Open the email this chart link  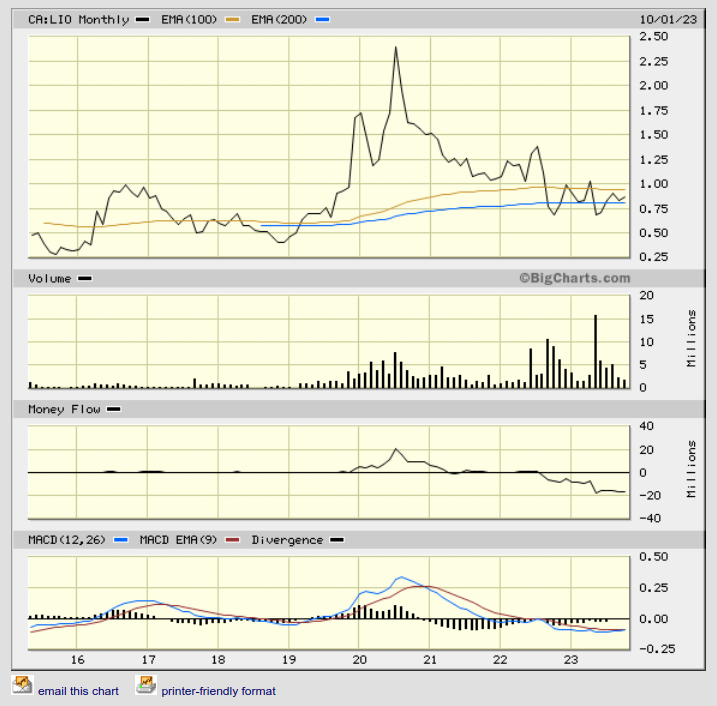click(x=78, y=691)
